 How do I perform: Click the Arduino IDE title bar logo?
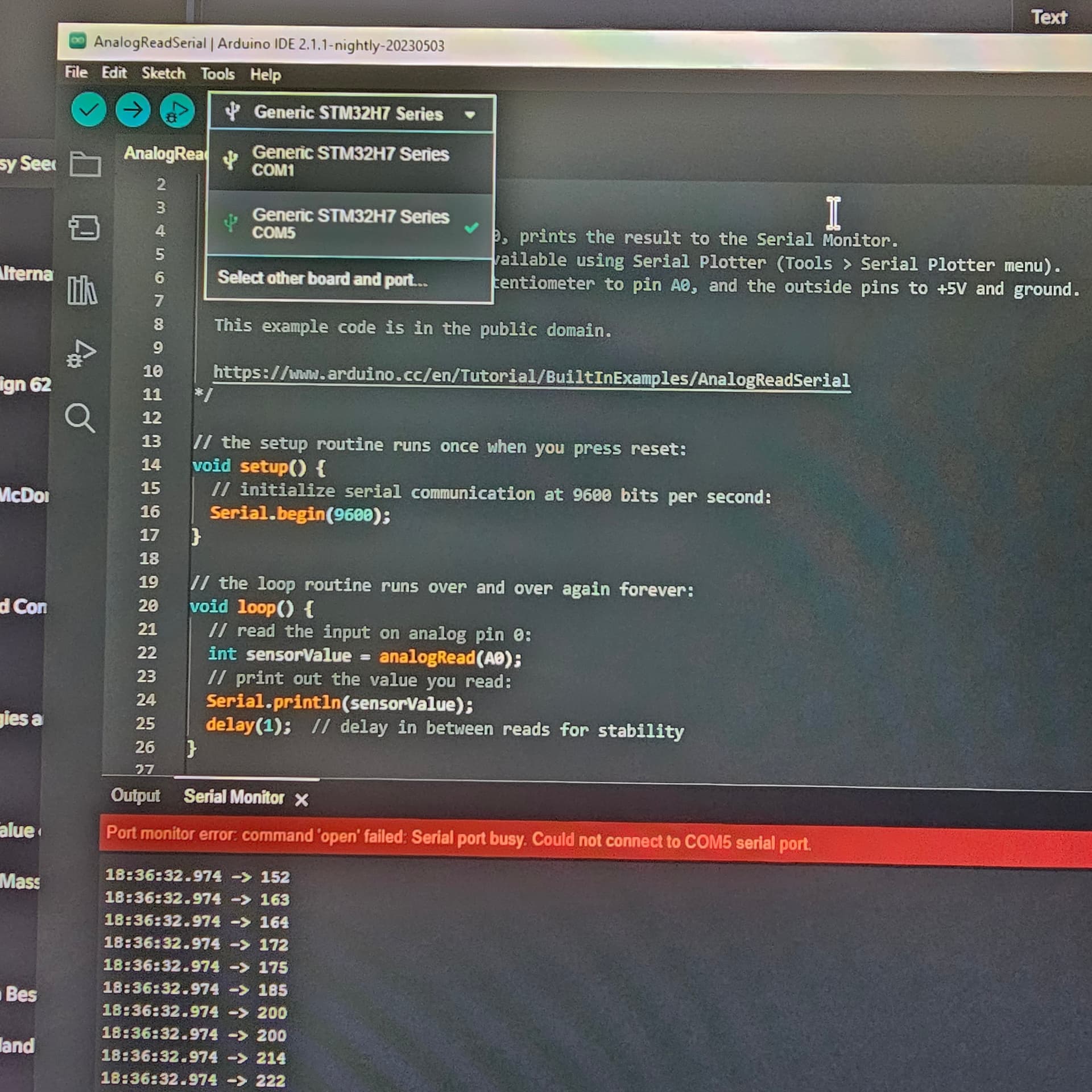tap(78, 41)
